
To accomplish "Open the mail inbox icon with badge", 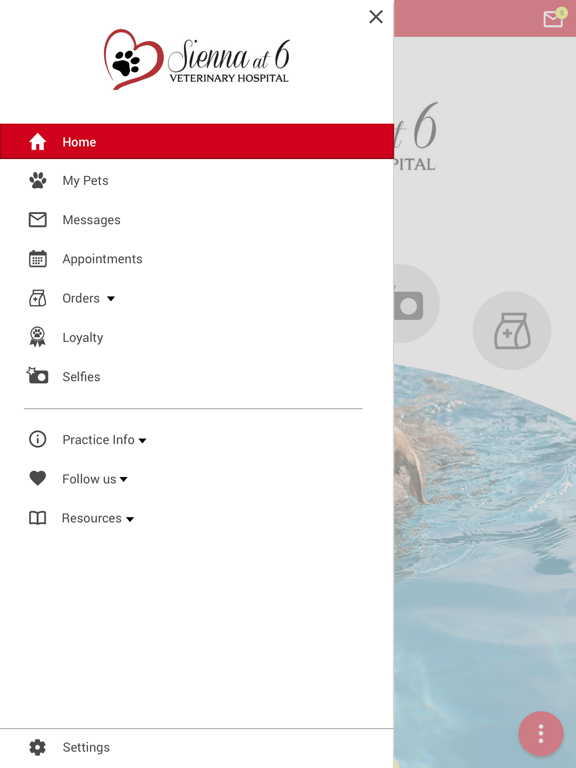I will click(x=554, y=18).
